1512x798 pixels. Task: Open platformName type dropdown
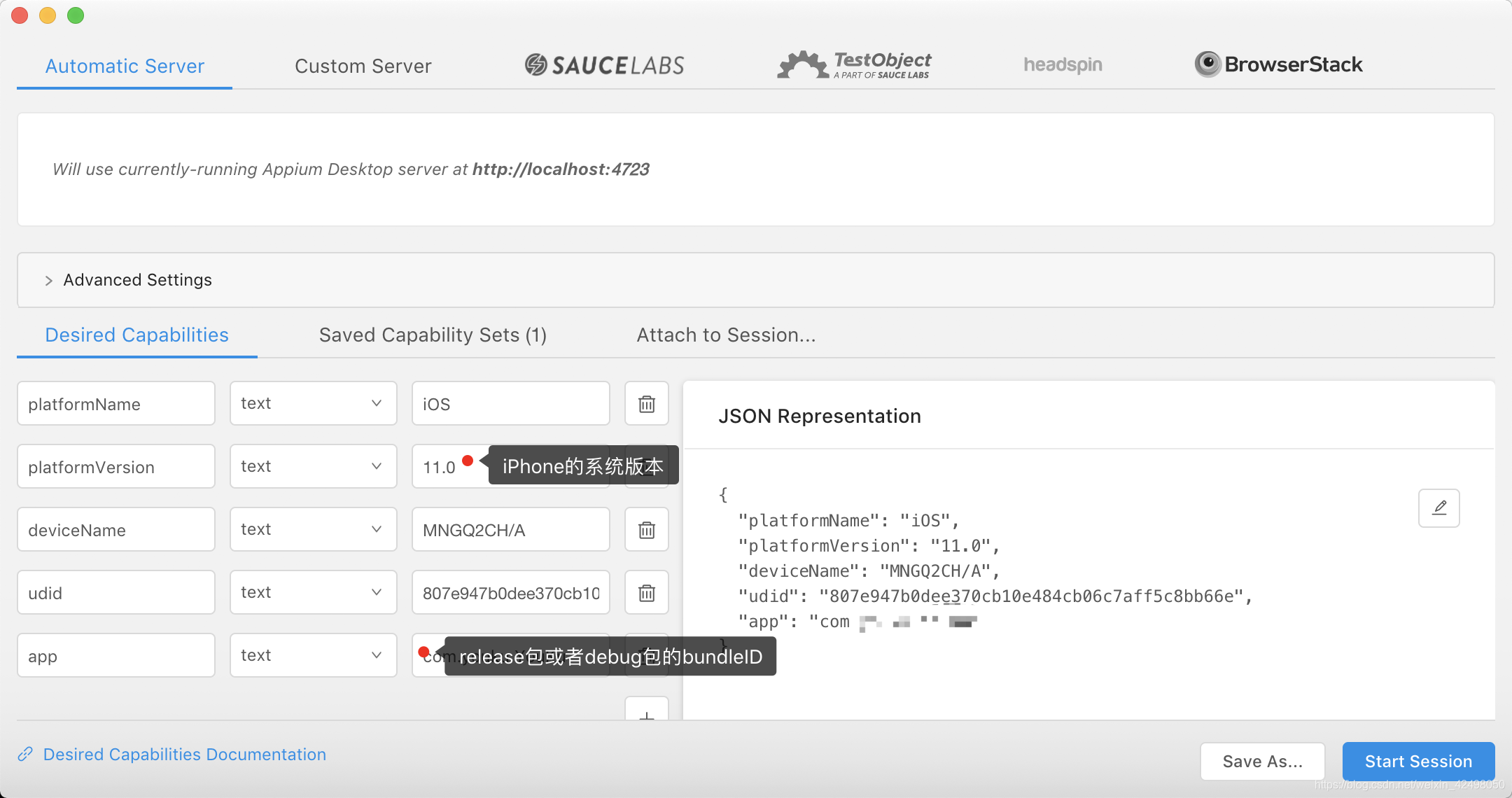(x=313, y=403)
